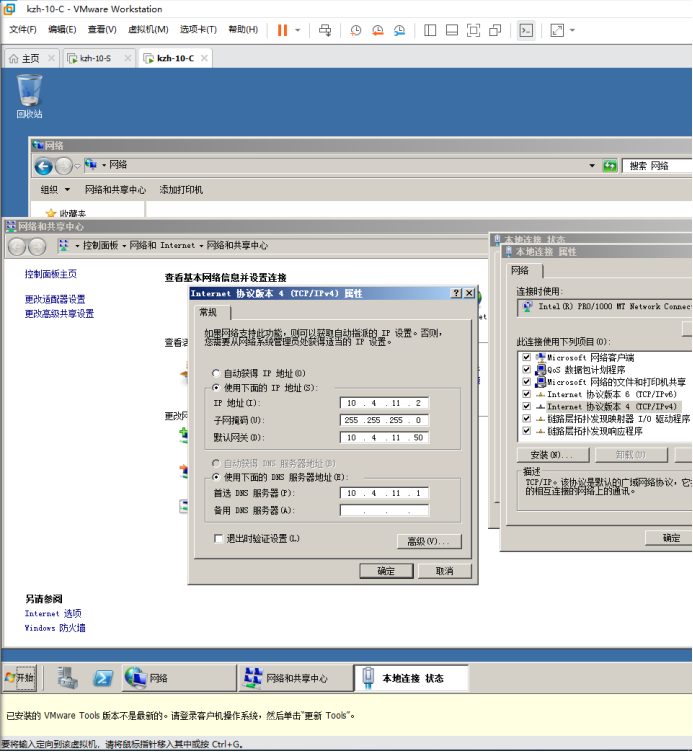This screenshot has height=752, width=693.
Task: Open the console view toolbar icon
Action: click(526, 30)
